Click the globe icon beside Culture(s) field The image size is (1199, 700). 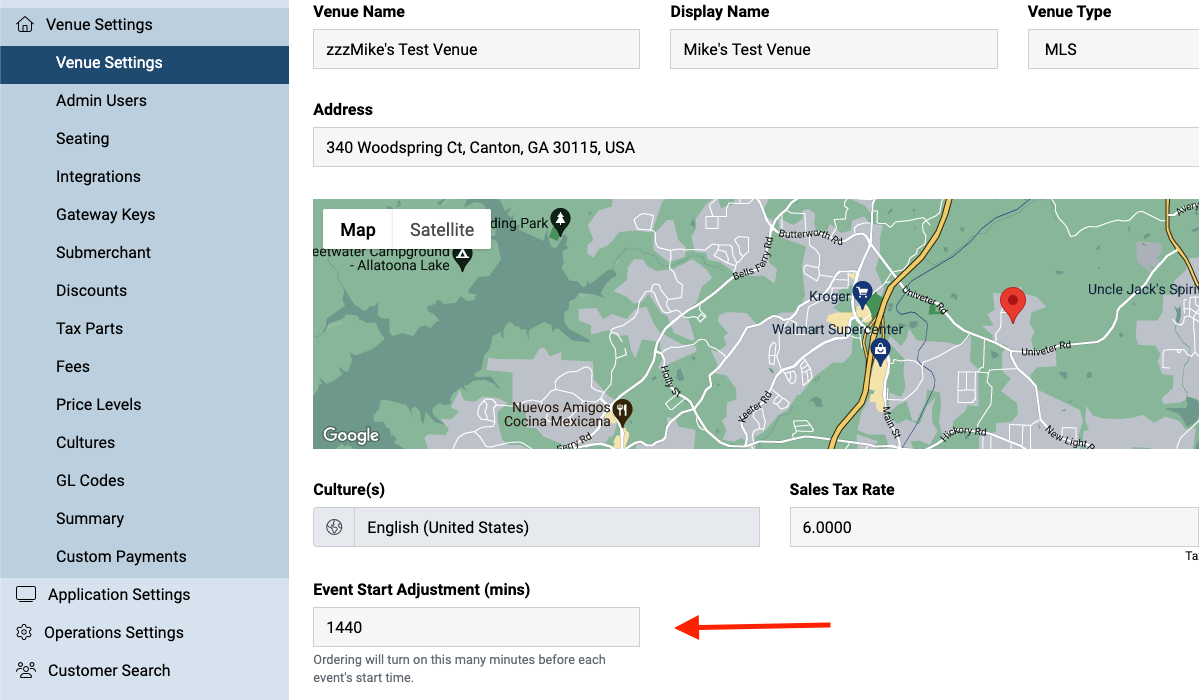click(334, 527)
